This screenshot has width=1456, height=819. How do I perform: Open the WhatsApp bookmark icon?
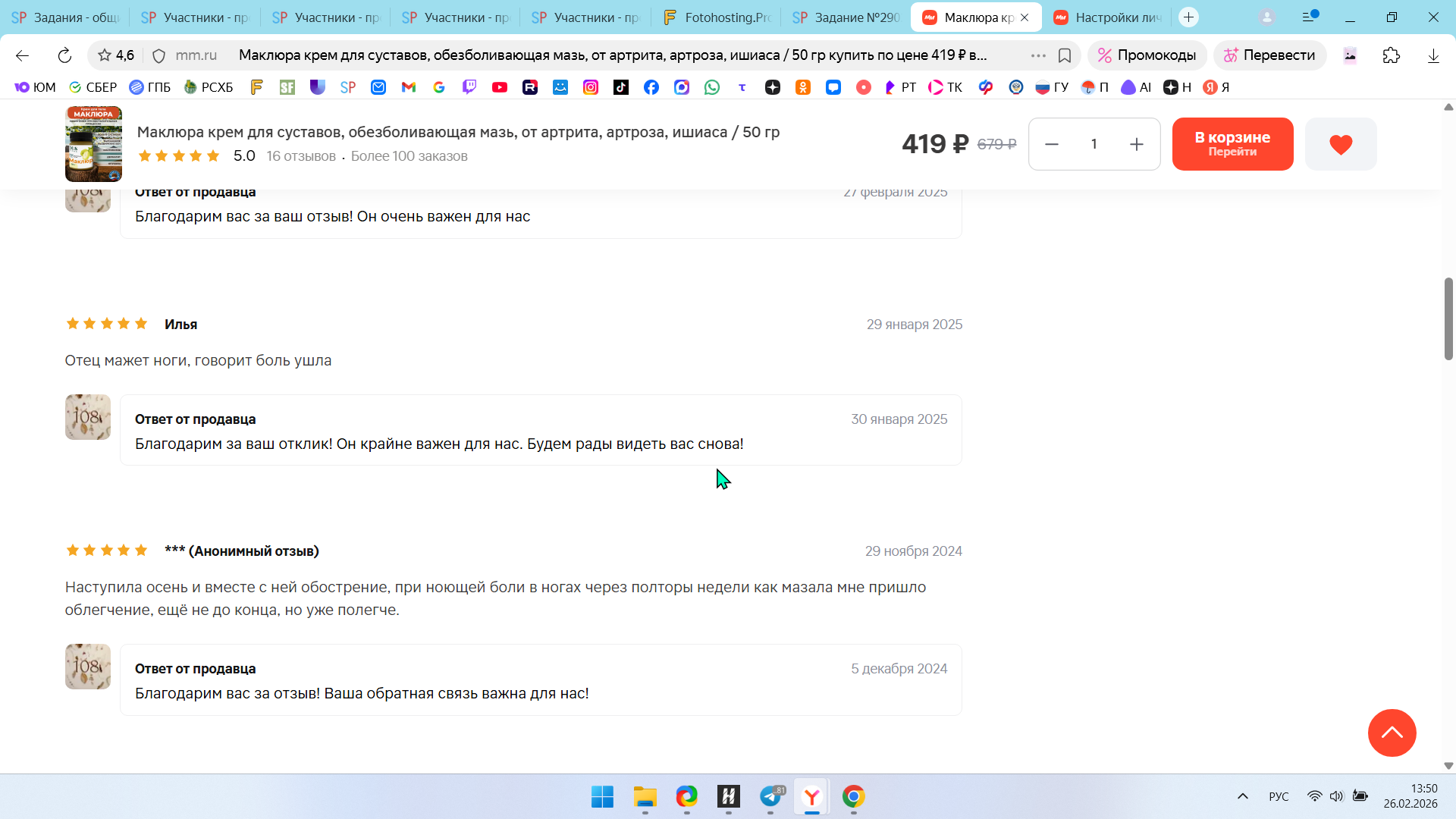pyautogui.click(x=712, y=87)
